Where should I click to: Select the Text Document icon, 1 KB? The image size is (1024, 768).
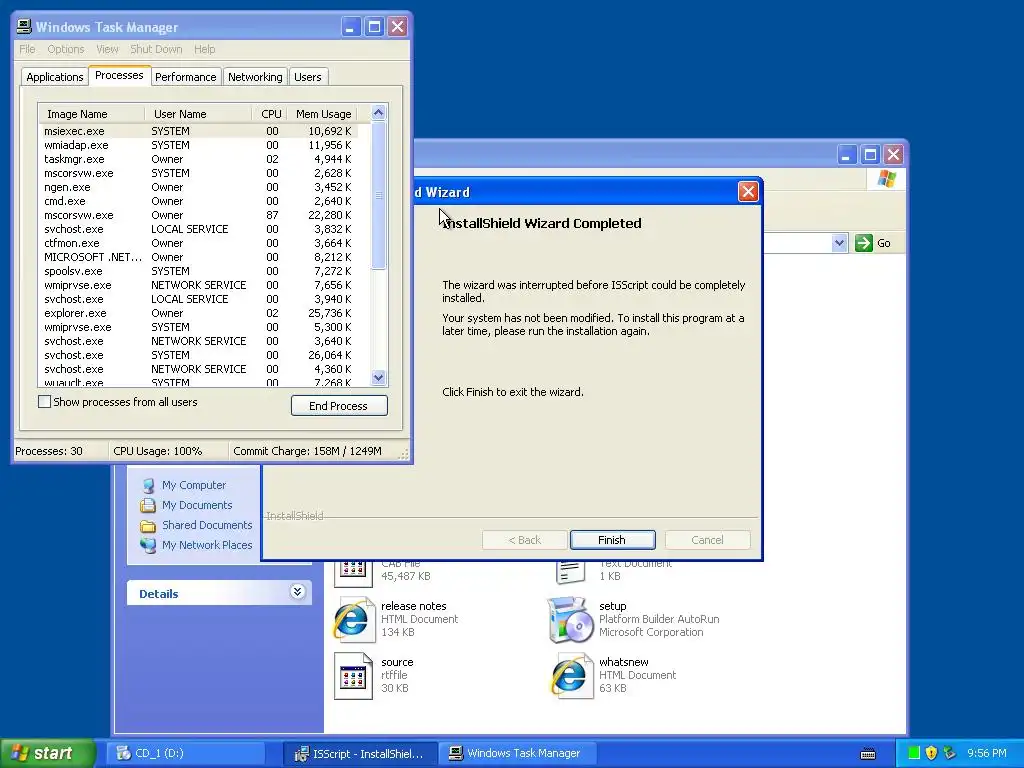pos(571,571)
